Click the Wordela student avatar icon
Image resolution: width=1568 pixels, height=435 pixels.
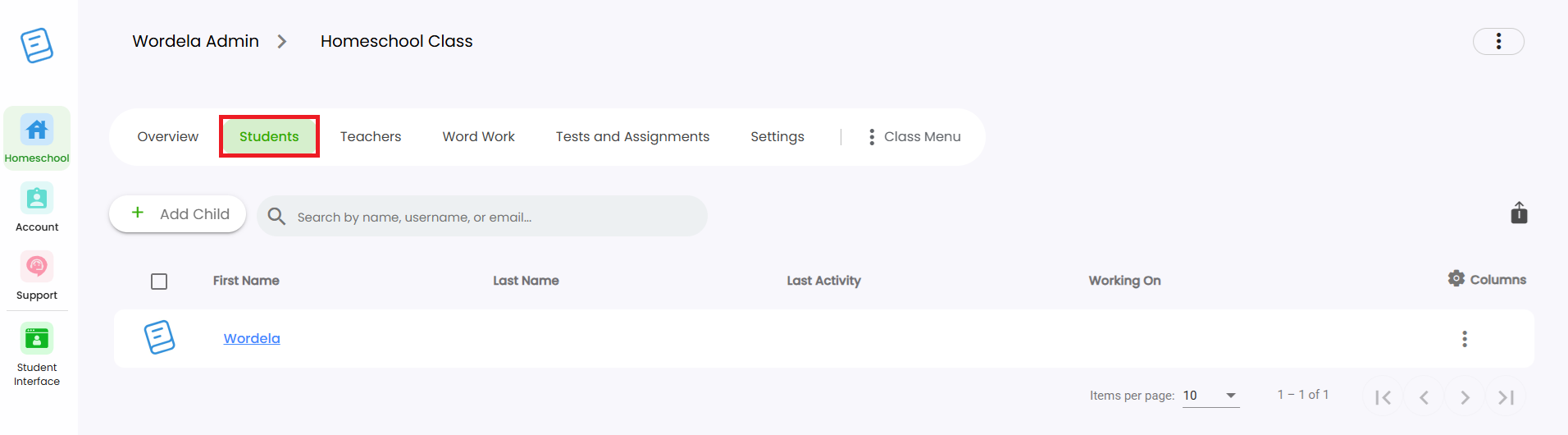click(160, 337)
